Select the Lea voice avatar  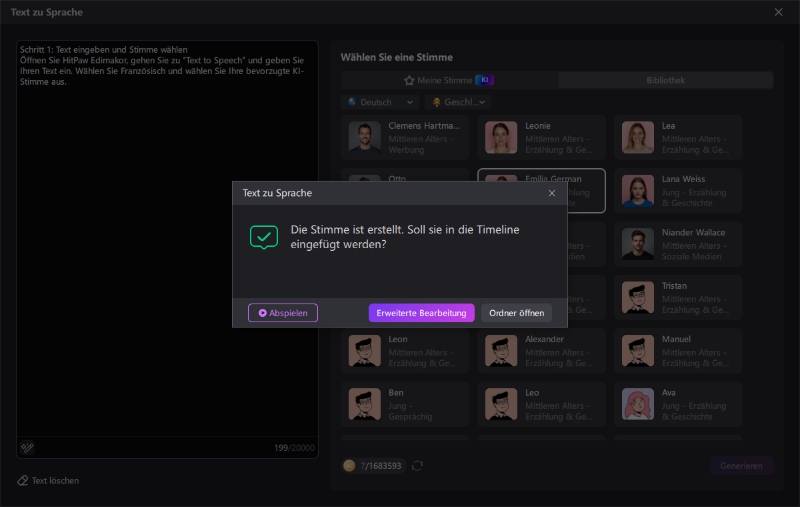(x=638, y=137)
